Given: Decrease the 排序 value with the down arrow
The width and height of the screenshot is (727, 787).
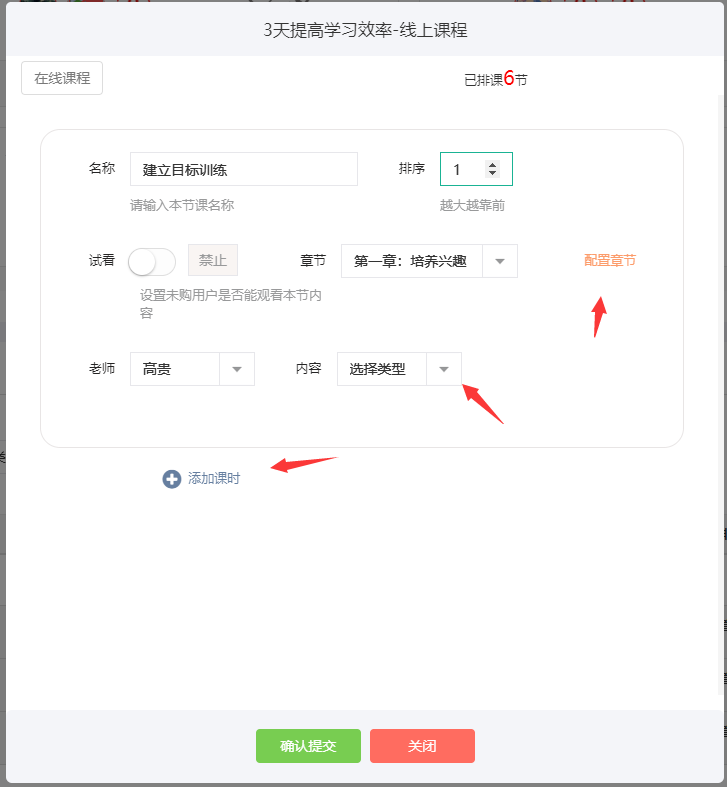Looking at the screenshot, I should 493,173.
